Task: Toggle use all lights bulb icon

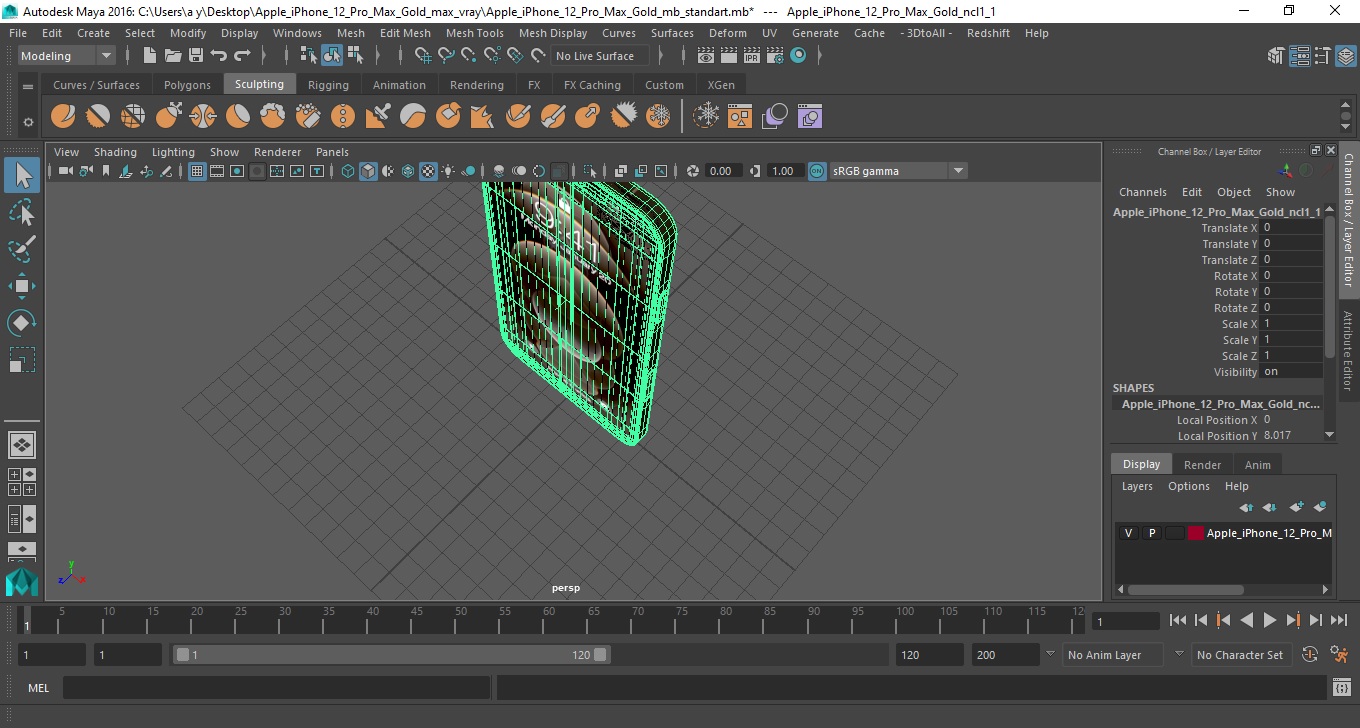Action: click(x=448, y=171)
